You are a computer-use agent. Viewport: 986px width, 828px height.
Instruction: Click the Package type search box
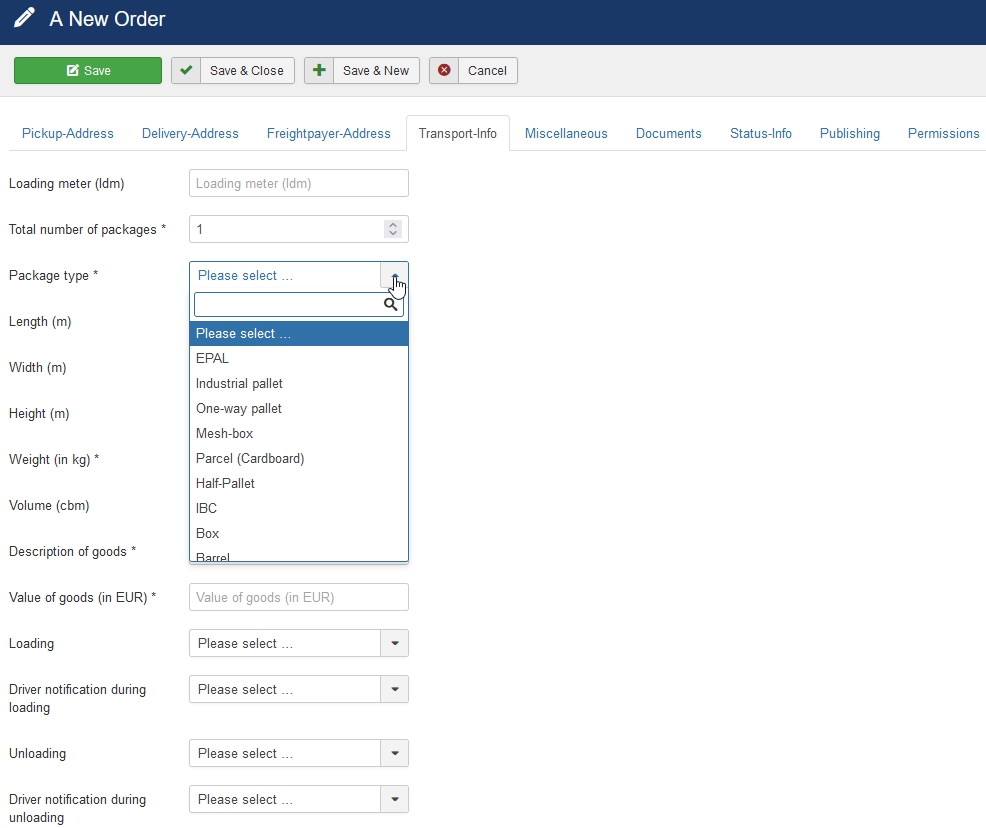[x=299, y=304]
